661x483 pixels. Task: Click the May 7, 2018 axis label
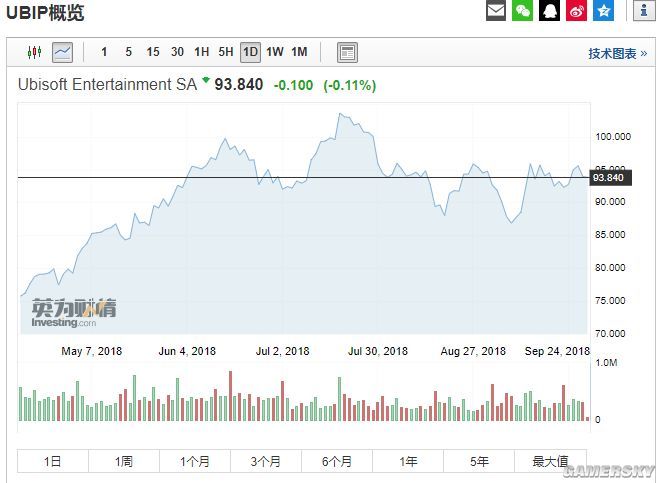click(x=91, y=351)
